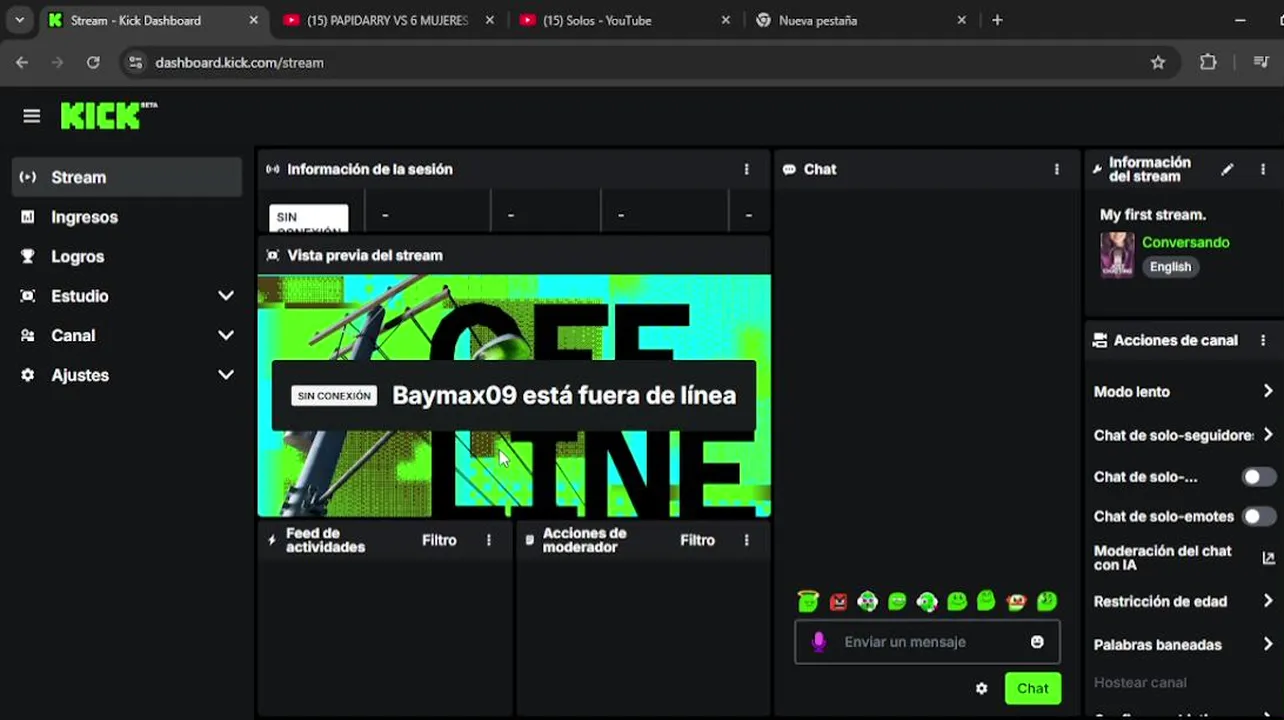The width and height of the screenshot is (1284, 720).
Task: Click the Conversando category thumbnail
Action: [x=1117, y=255]
